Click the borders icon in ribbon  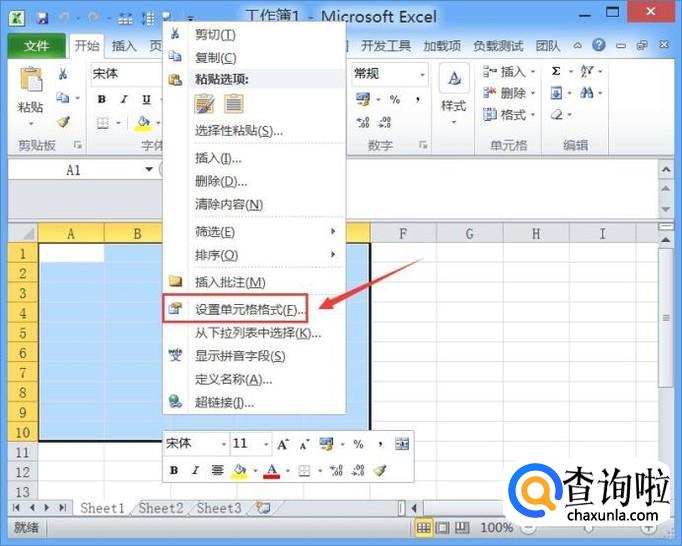[103, 123]
